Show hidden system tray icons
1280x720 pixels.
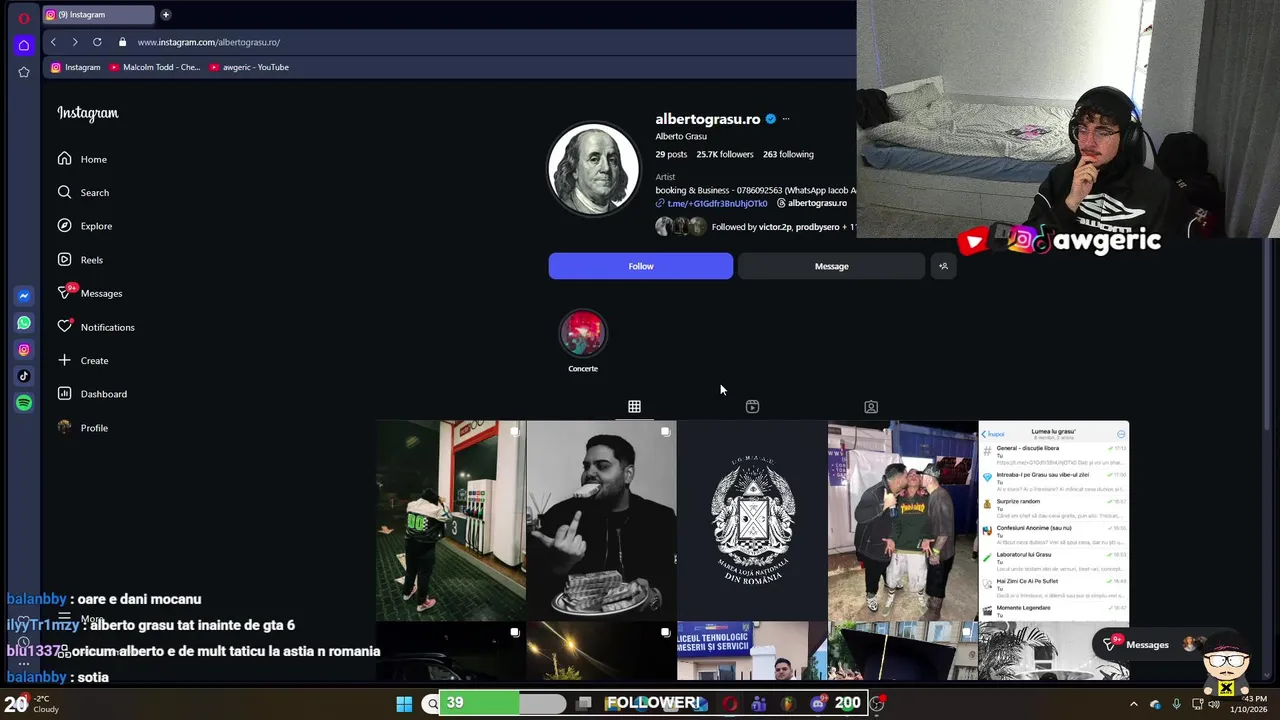pyautogui.click(x=1133, y=704)
